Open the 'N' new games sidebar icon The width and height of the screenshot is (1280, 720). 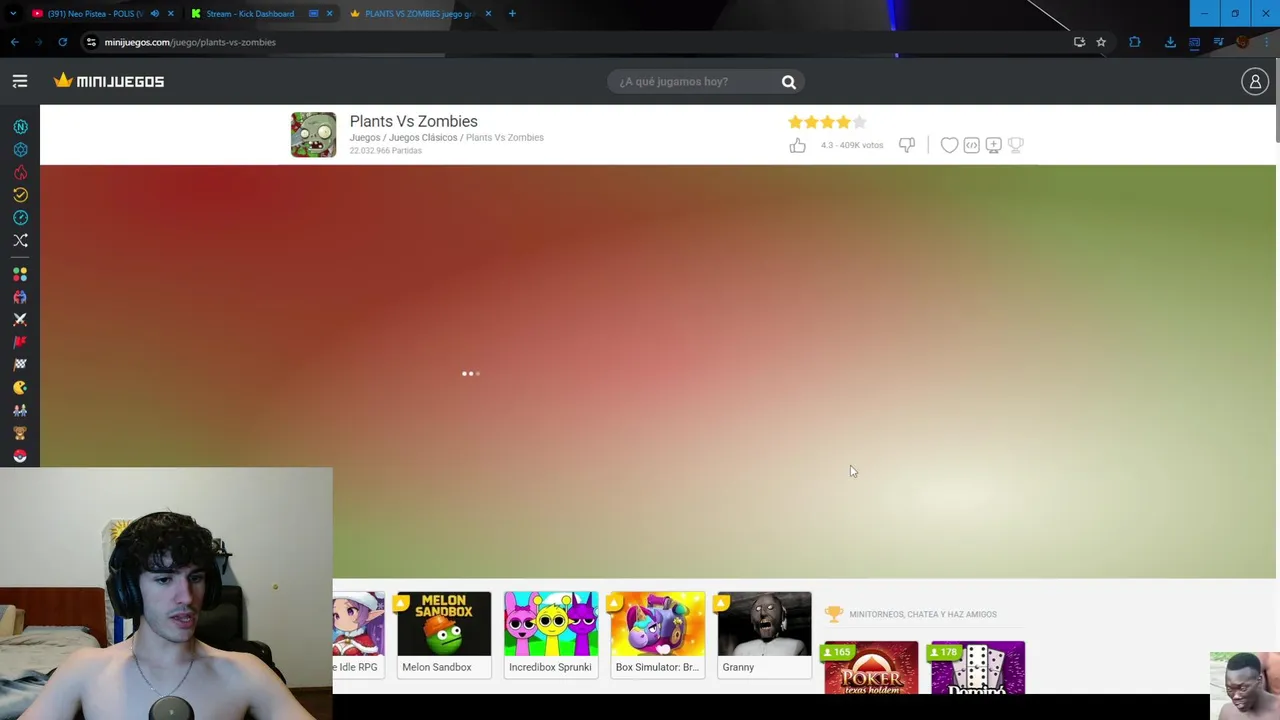(20, 127)
